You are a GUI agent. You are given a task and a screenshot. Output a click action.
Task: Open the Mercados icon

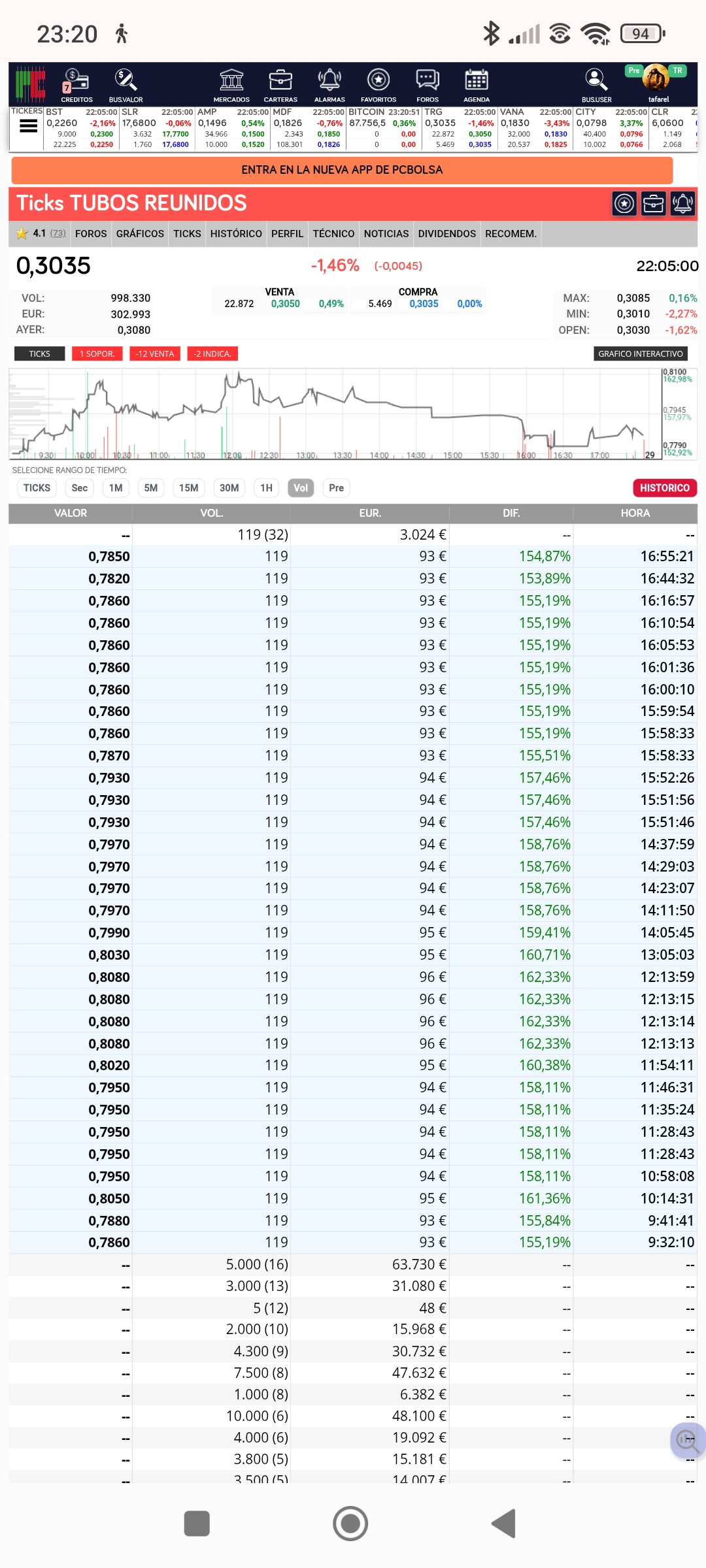[231, 84]
